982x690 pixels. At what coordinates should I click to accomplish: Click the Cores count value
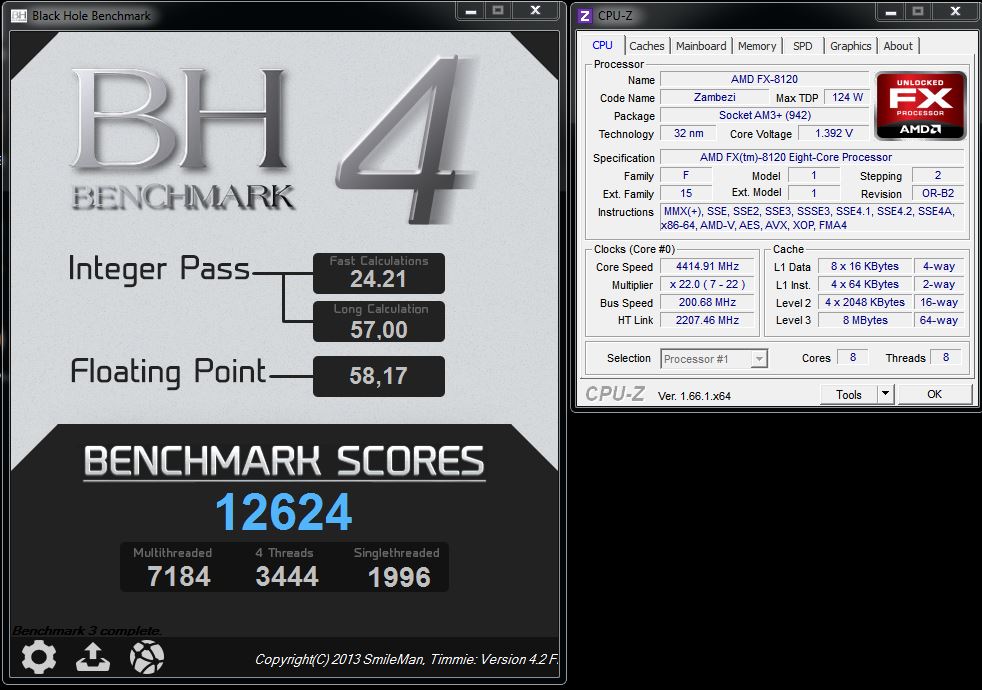point(852,358)
